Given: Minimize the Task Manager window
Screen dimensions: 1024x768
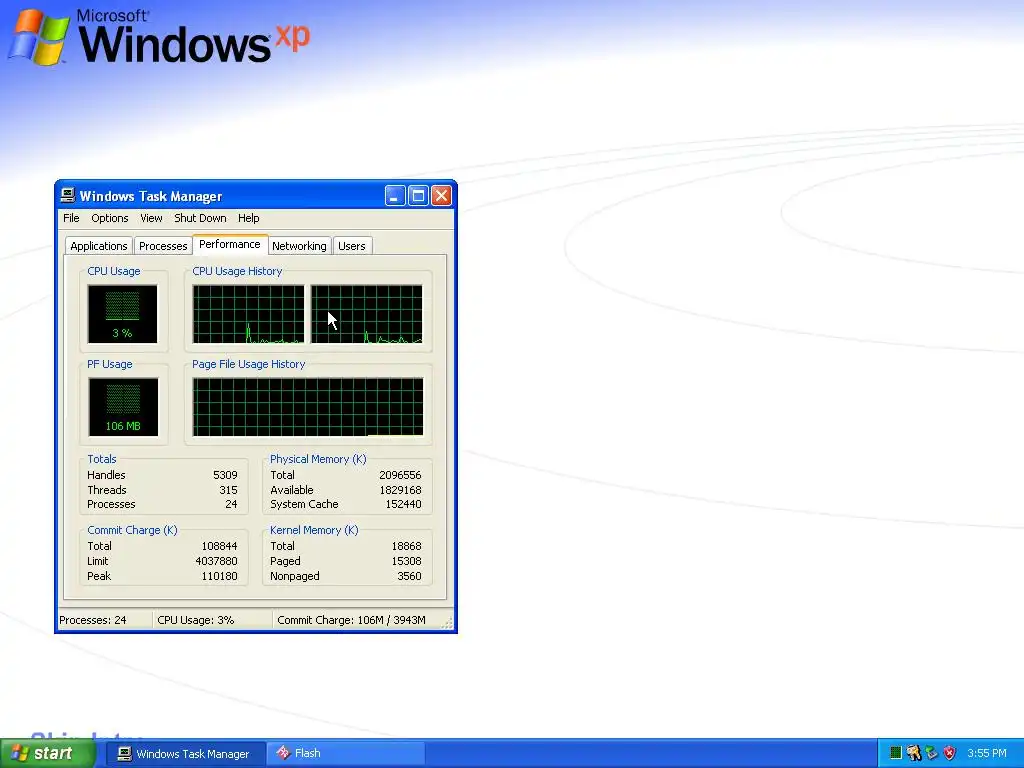Looking at the screenshot, I should [395, 195].
